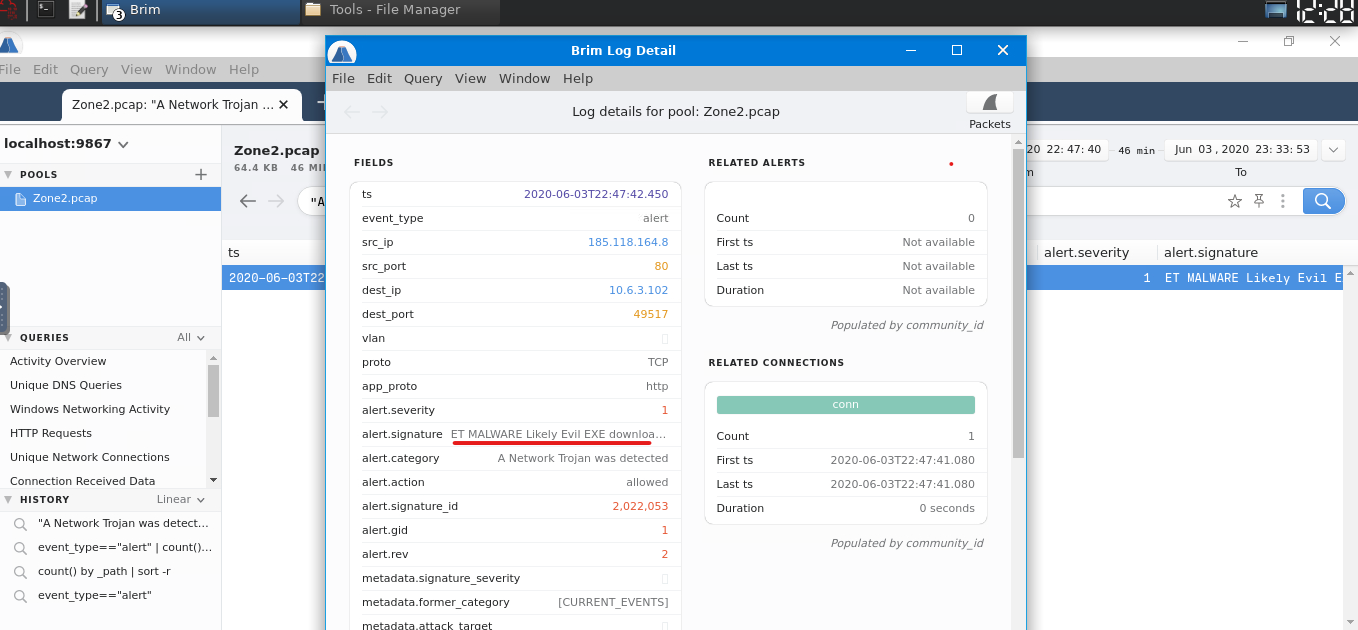1358x630 pixels.
Task: Click dest_ip value 10.6.3.102
Action: pos(638,290)
